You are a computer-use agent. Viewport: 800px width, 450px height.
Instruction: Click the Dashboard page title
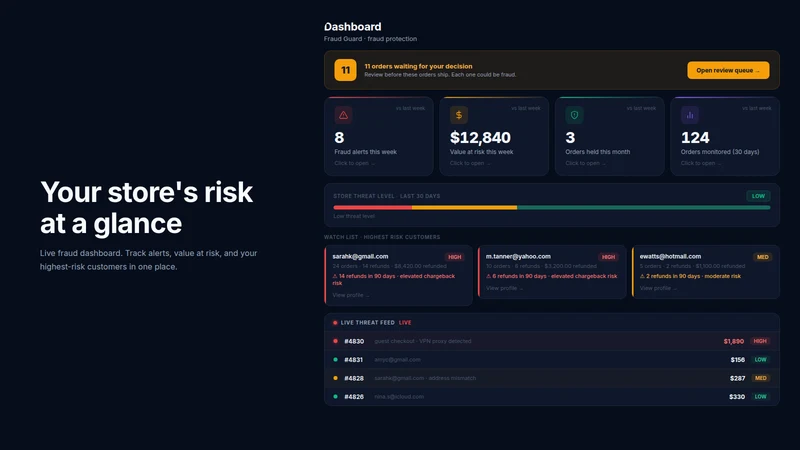click(x=353, y=27)
